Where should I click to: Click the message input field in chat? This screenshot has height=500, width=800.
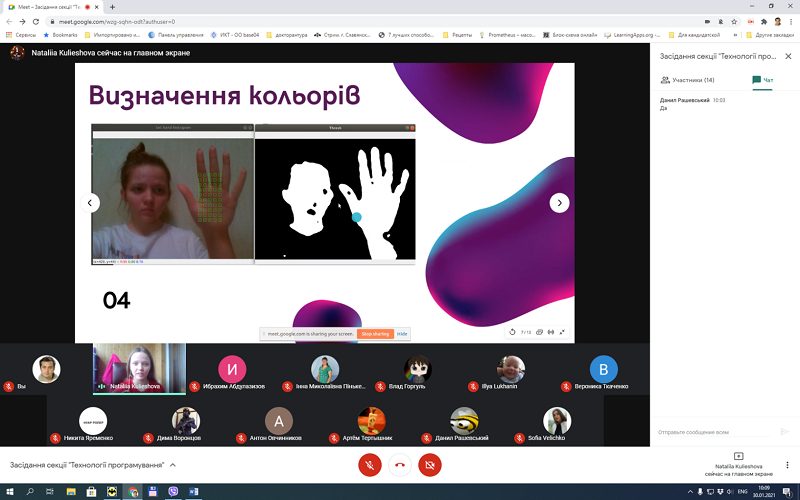coord(713,432)
